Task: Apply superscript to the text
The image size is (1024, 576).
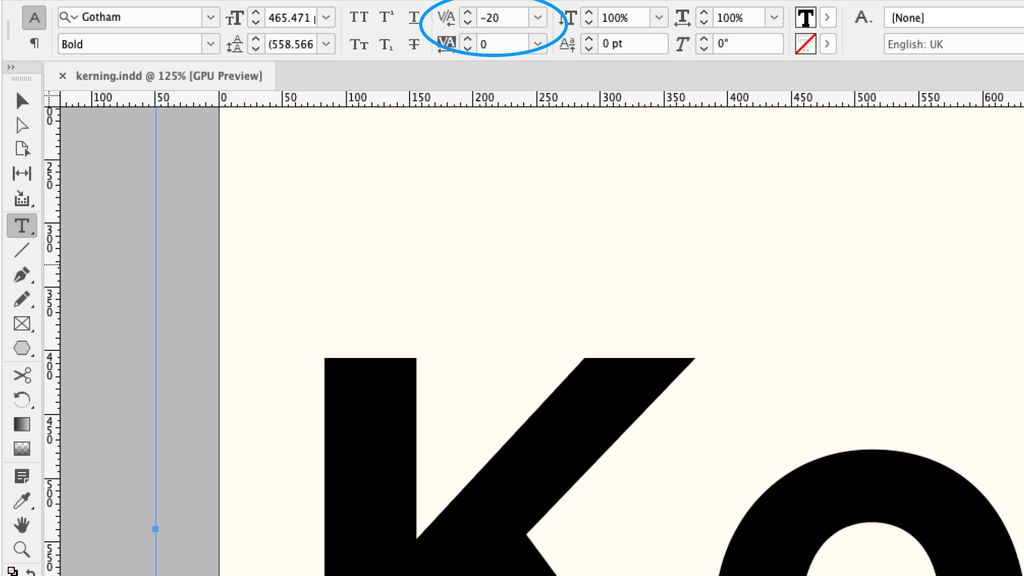Action: click(x=386, y=17)
